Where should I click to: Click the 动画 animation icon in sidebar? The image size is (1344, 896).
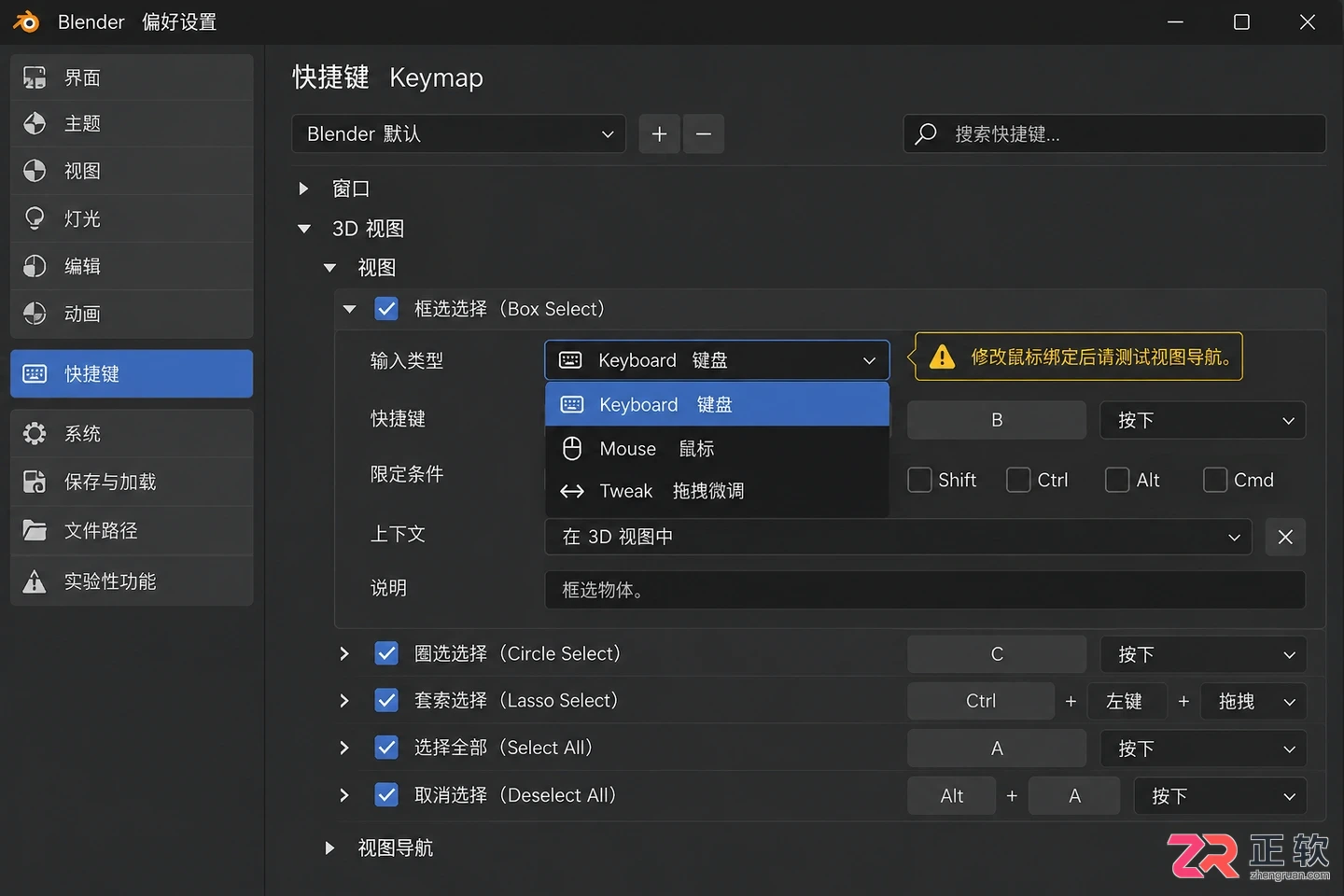pyautogui.click(x=35, y=314)
